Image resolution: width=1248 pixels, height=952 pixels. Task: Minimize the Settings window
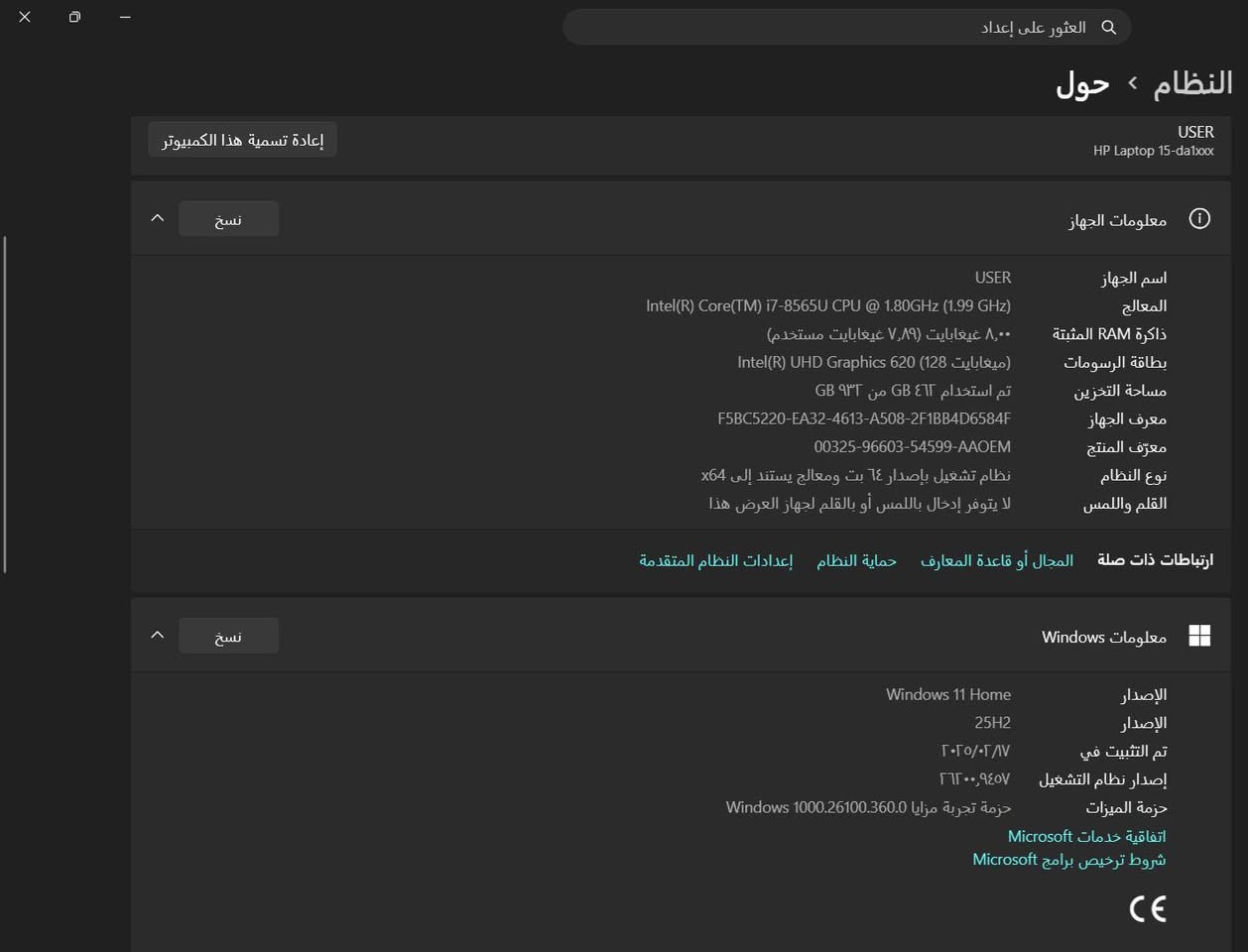[x=125, y=17]
